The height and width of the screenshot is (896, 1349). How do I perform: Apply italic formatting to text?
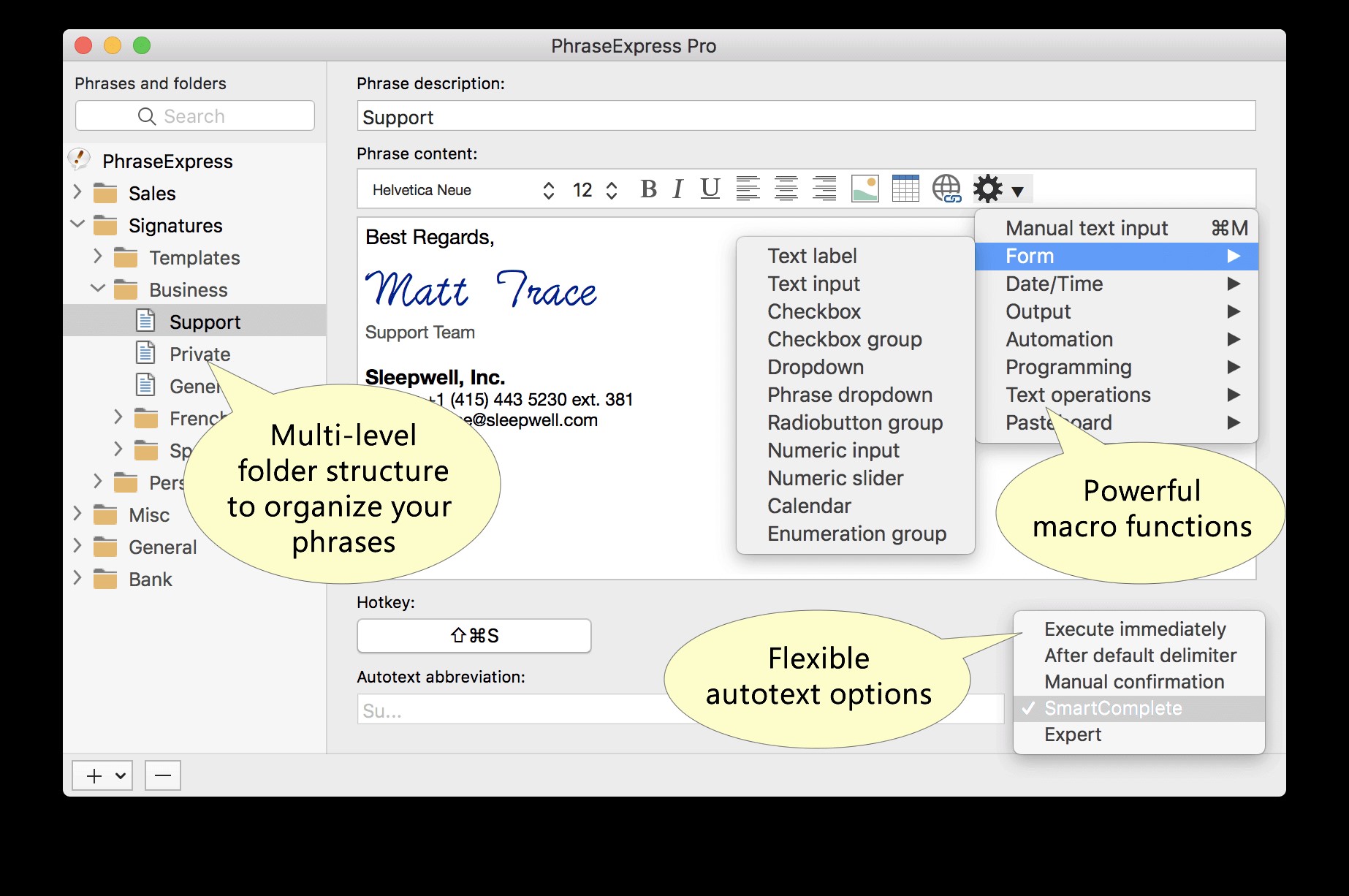[678, 189]
